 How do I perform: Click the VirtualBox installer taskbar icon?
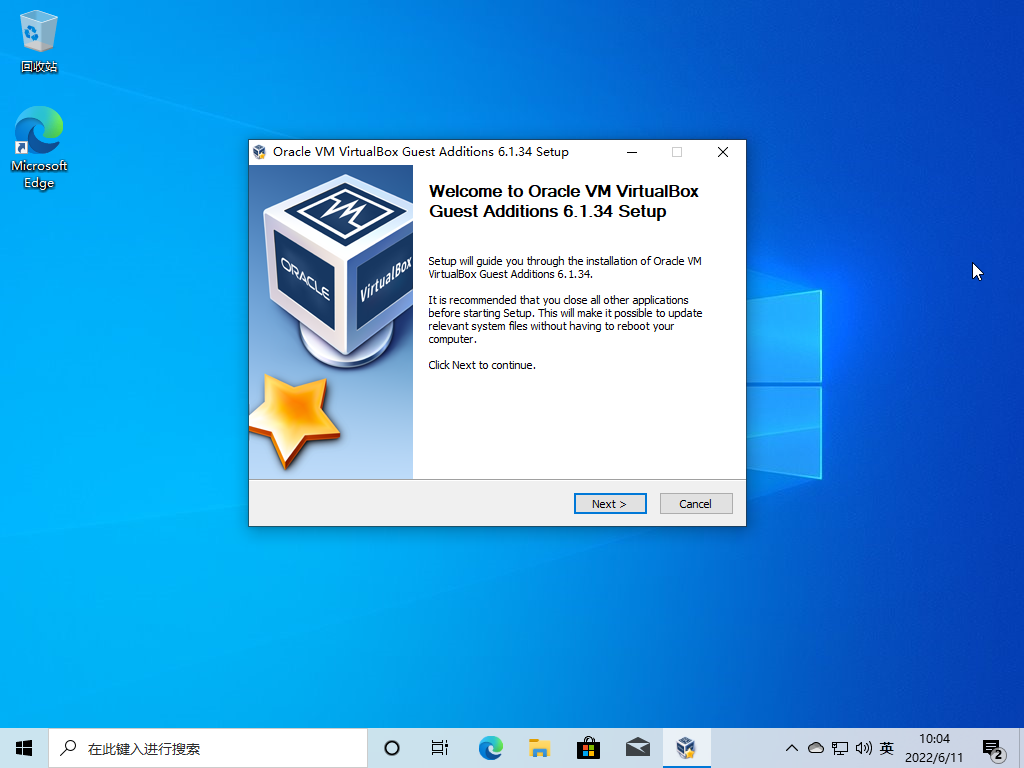[686, 747]
